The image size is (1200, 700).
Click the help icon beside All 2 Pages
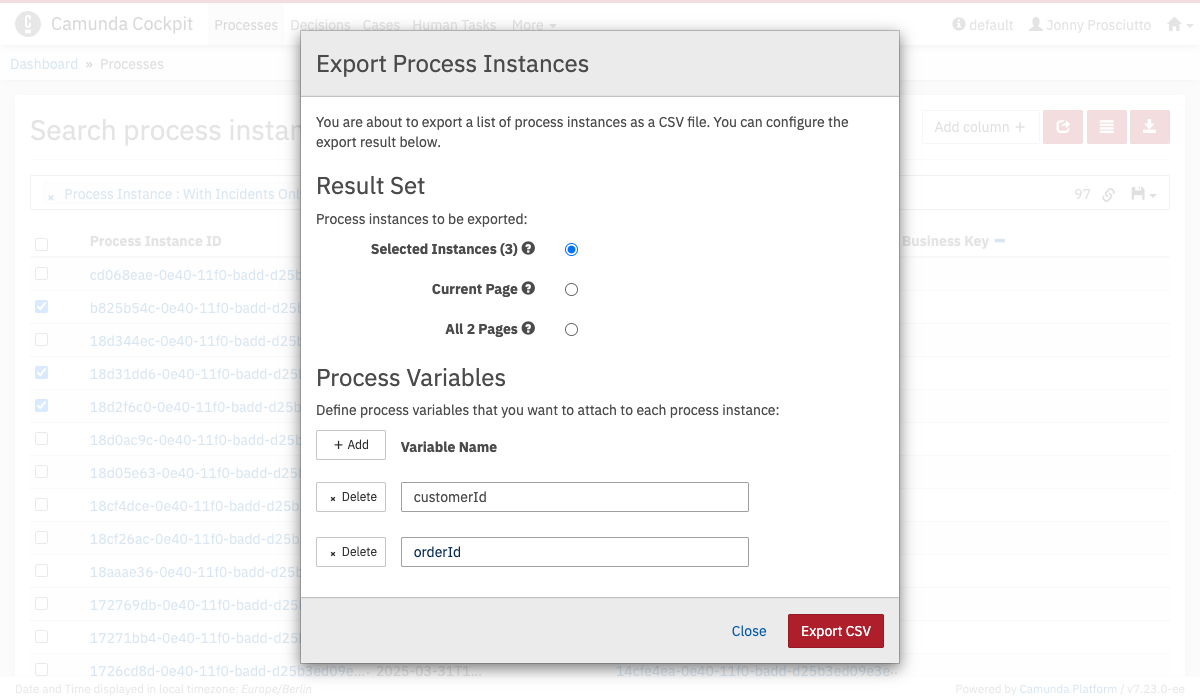(528, 329)
